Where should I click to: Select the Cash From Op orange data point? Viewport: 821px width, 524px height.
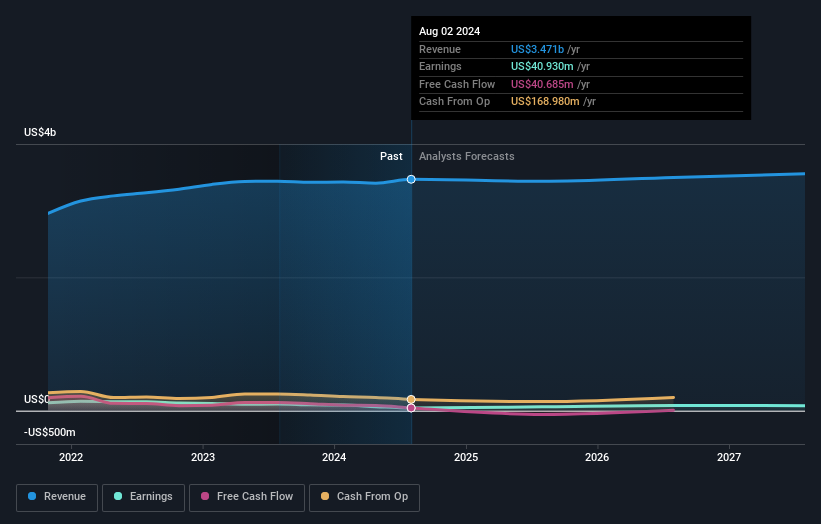pos(411,399)
